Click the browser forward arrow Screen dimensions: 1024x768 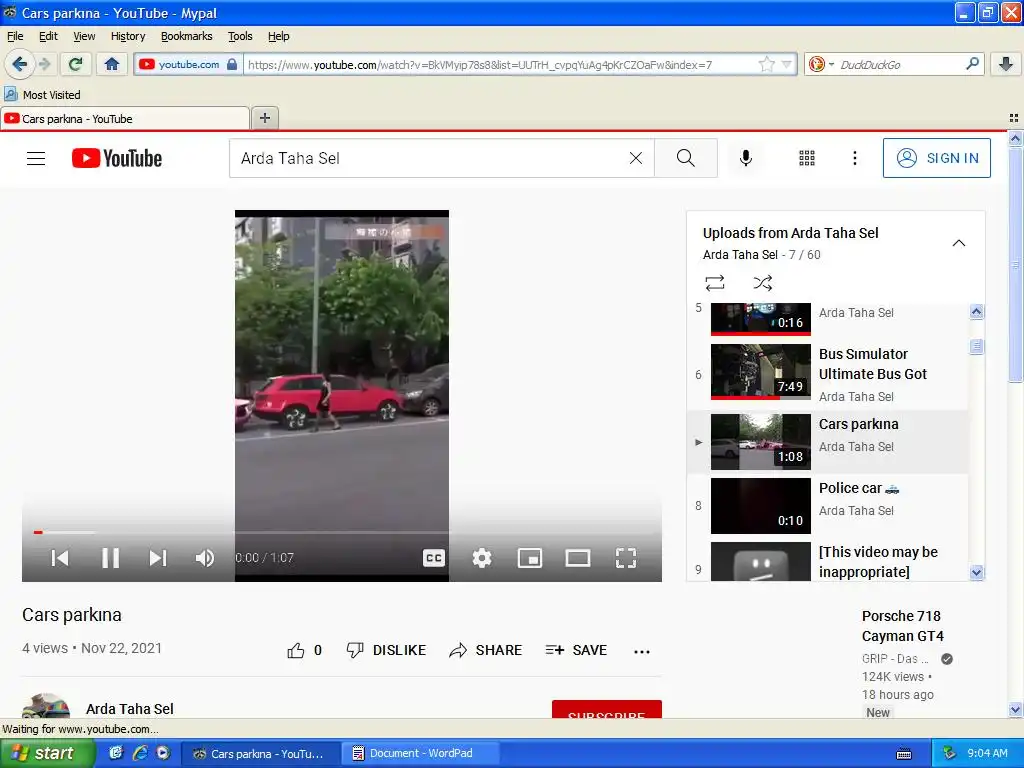click(44, 64)
